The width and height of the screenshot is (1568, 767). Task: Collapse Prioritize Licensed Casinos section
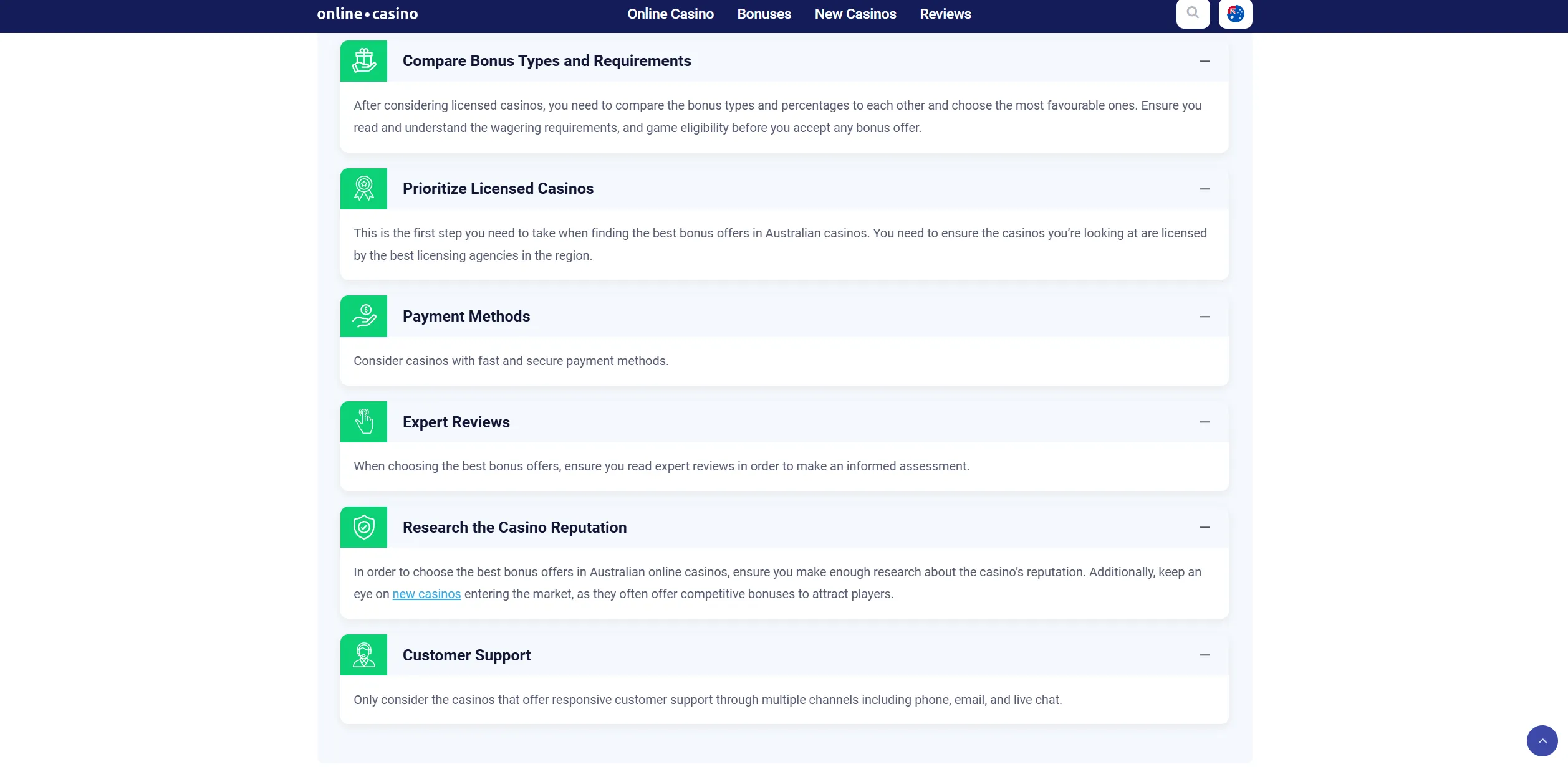(x=1205, y=189)
